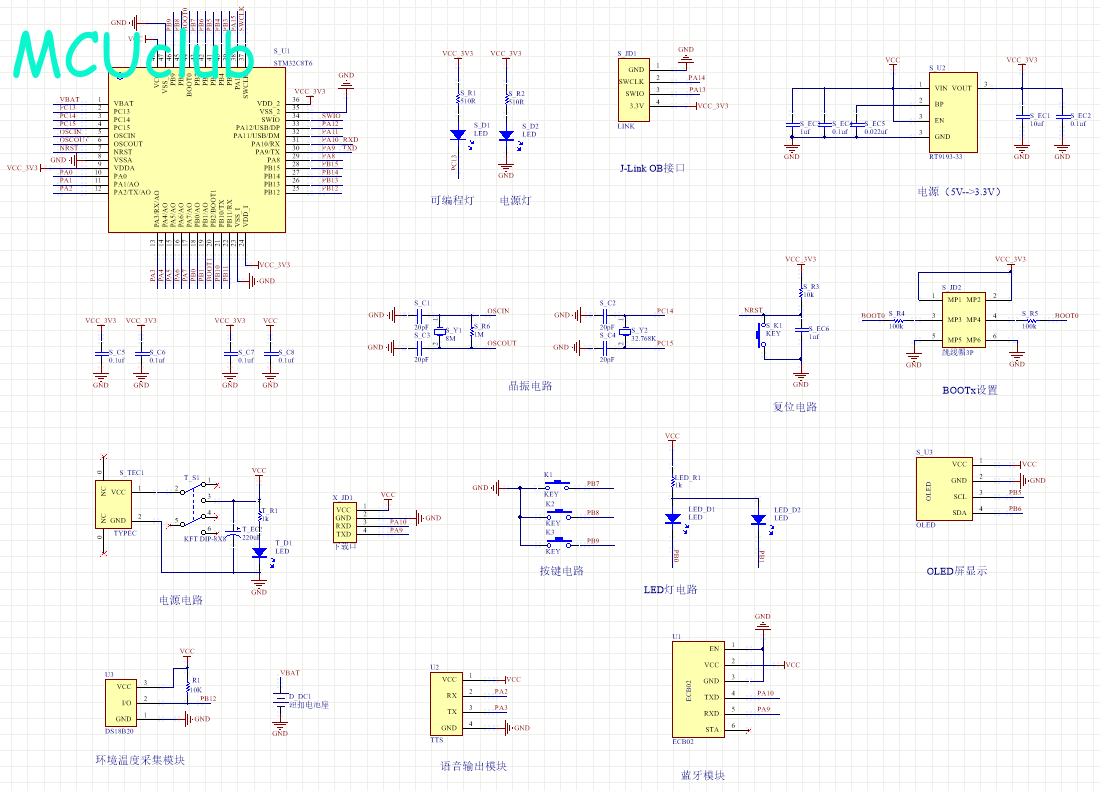This screenshot has height=791, width=1100.
Task: Click the S_EC6 1uf reset capacitor
Action: click(x=801, y=329)
